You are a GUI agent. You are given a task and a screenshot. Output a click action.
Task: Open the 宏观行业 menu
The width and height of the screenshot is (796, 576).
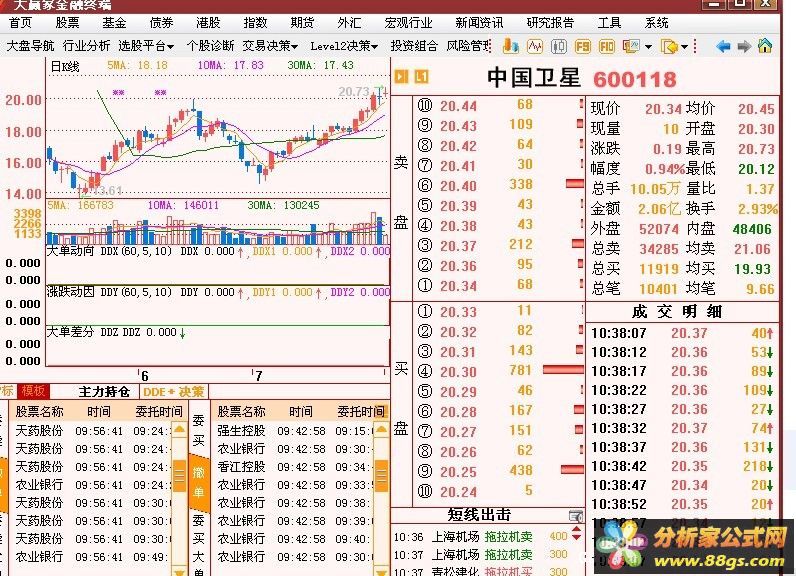tap(408, 23)
